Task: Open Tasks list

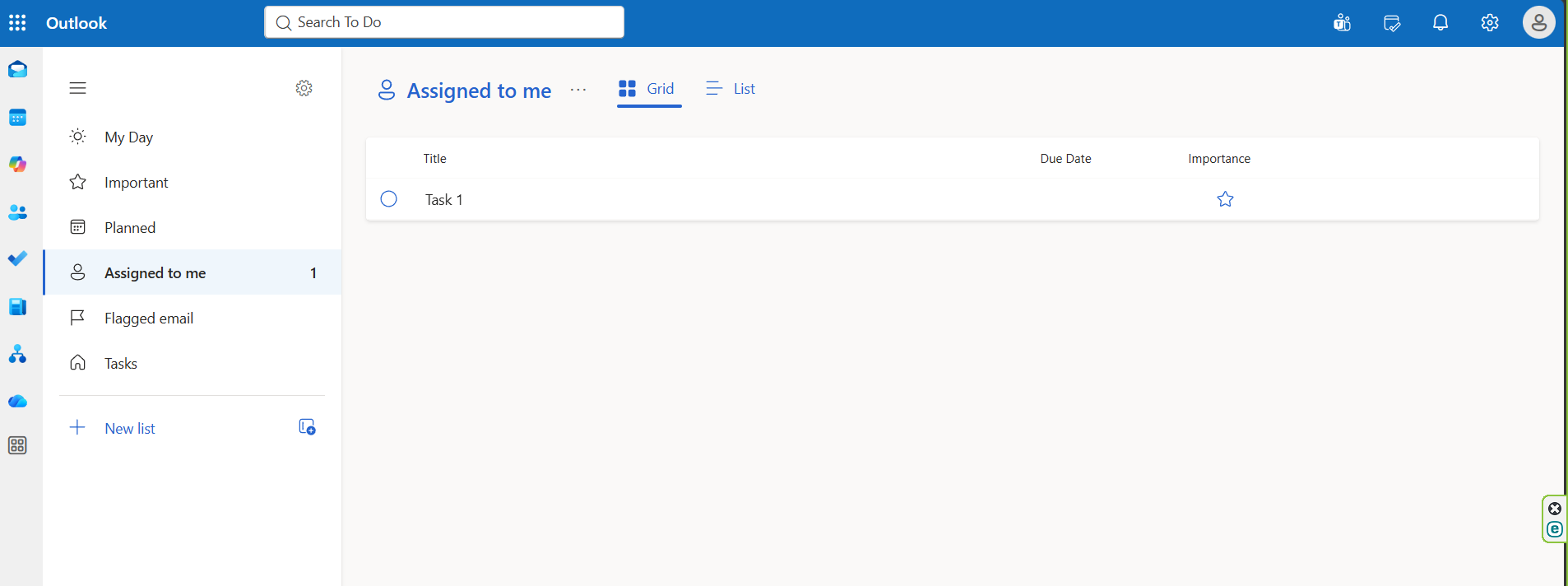Action: pyautogui.click(x=193, y=363)
